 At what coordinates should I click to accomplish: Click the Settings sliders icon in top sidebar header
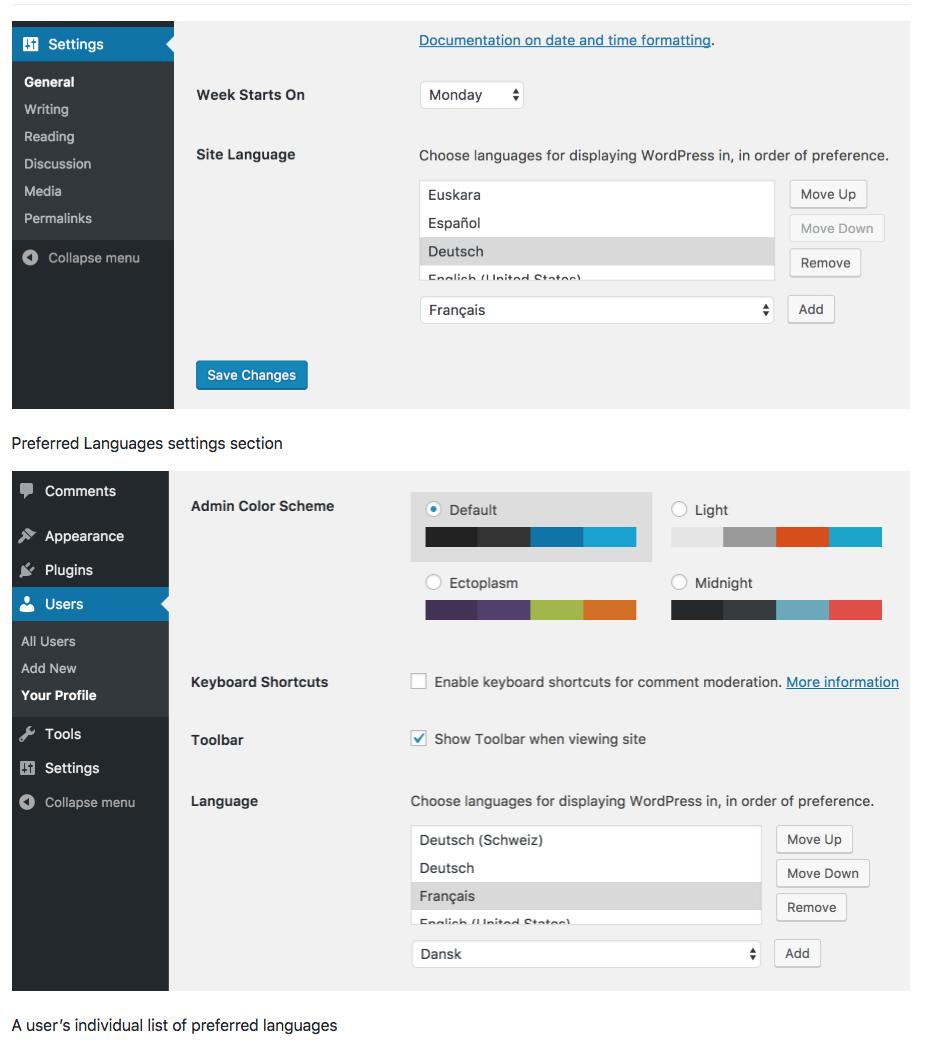coord(31,44)
